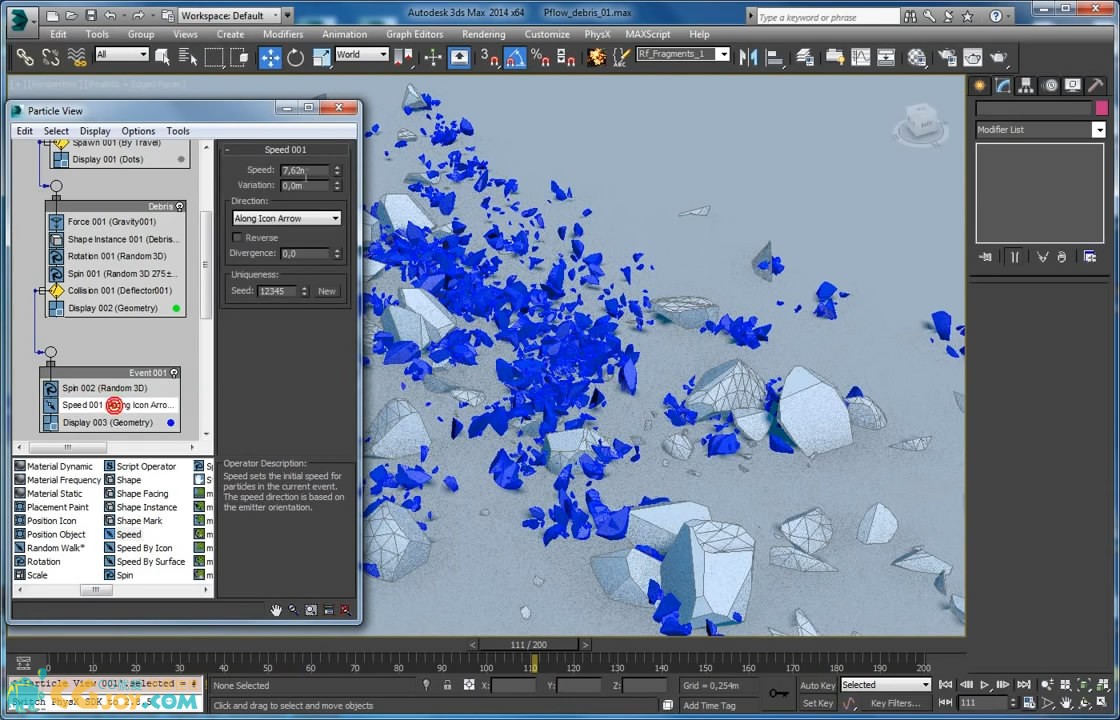Open the MAXScript menu
1120x720 pixels.
[648, 34]
